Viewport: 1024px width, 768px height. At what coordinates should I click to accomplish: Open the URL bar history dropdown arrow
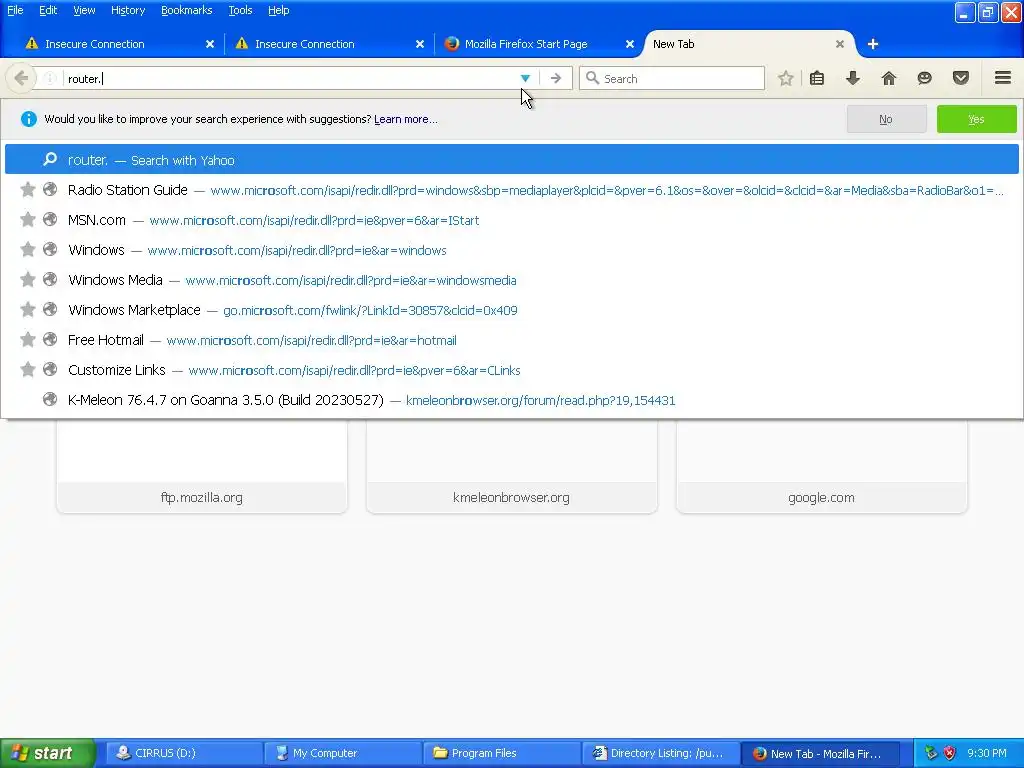point(525,78)
